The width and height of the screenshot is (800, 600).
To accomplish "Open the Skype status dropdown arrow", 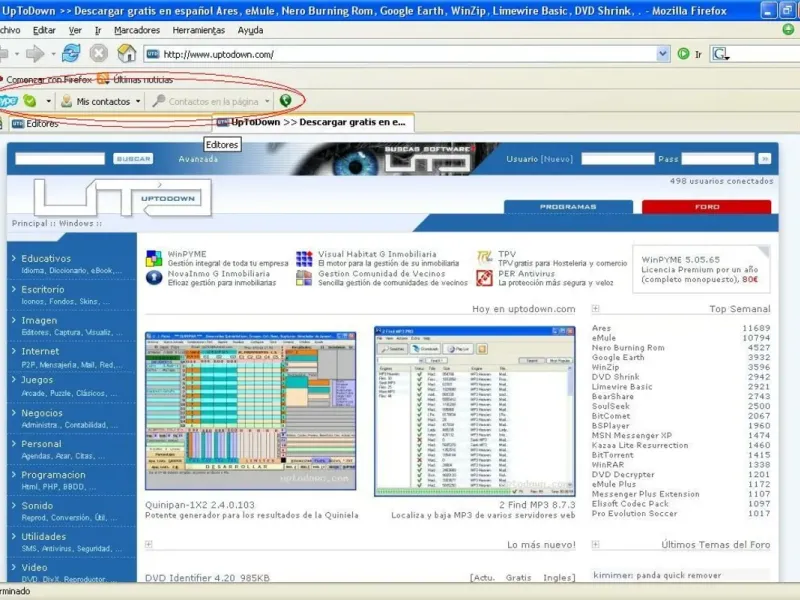I will pyautogui.click(x=48, y=101).
